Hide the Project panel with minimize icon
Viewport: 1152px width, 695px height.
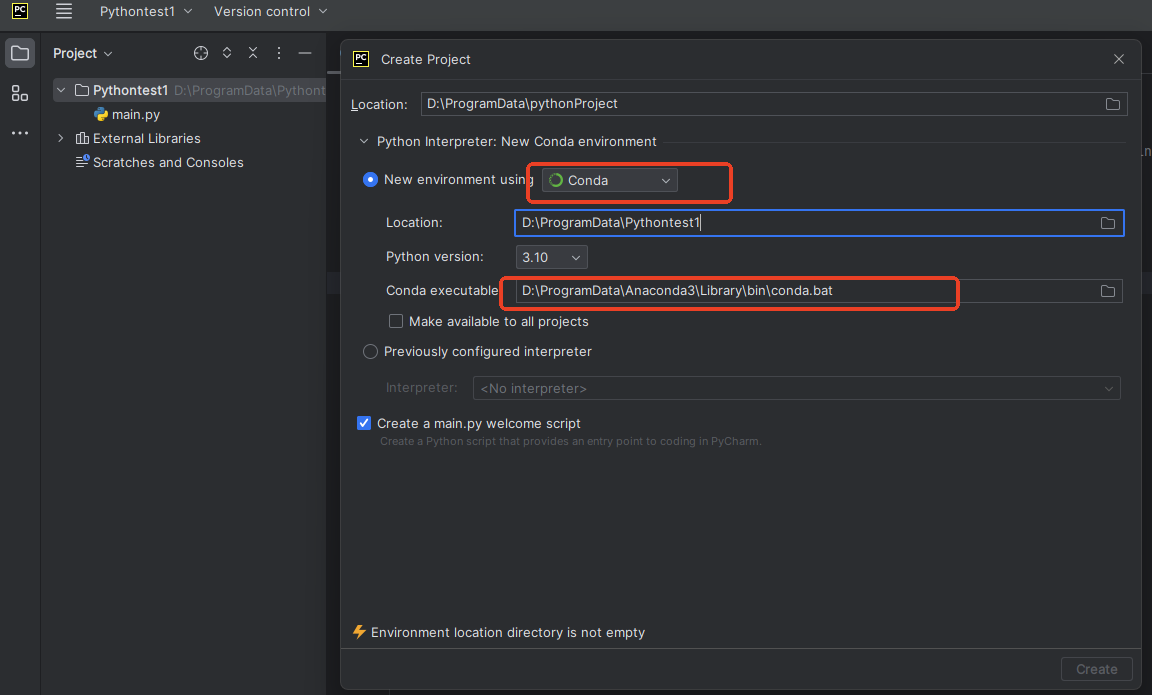(x=305, y=52)
